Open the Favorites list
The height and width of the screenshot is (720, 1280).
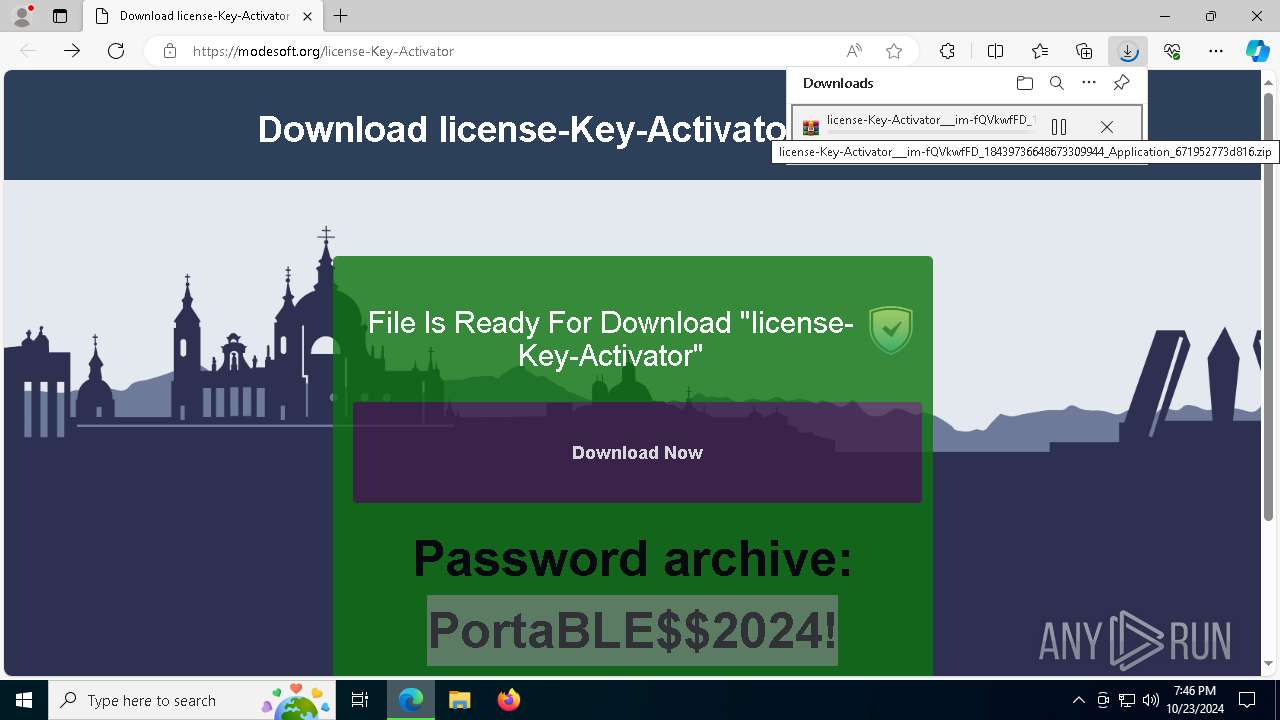point(1040,51)
